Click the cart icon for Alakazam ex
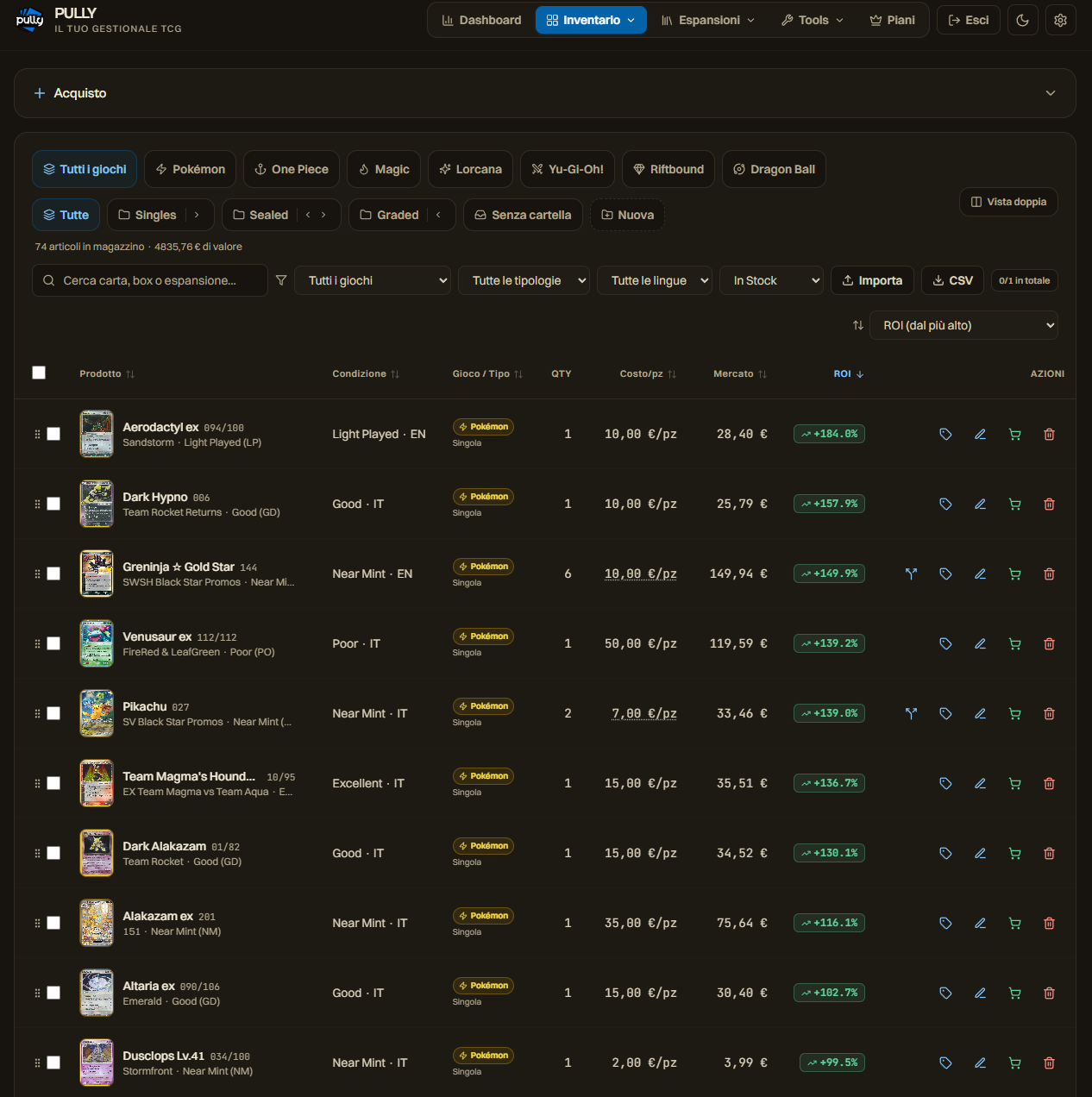Viewport: 1092px width, 1097px height. pos(1014,924)
